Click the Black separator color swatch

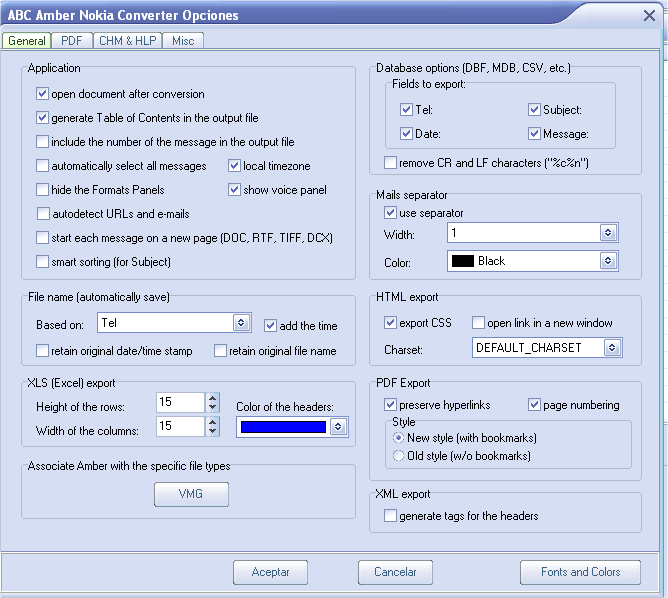point(463,261)
